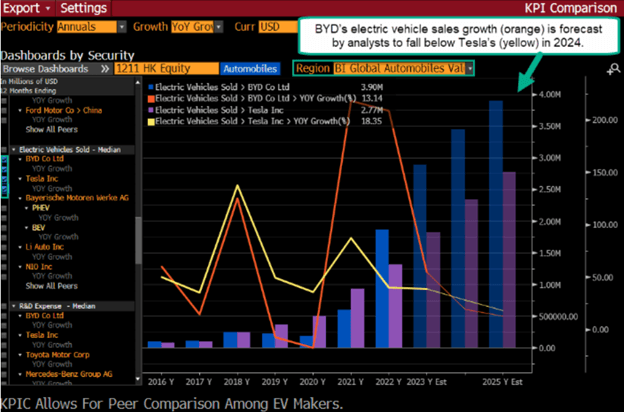Click the KPI Comparison title

[x=570, y=8]
